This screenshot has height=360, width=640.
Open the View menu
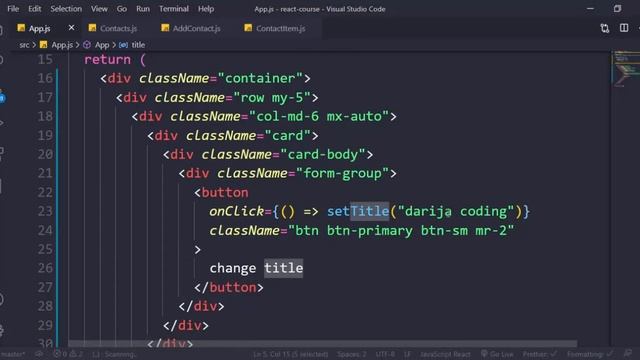pyautogui.click(x=99, y=9)
